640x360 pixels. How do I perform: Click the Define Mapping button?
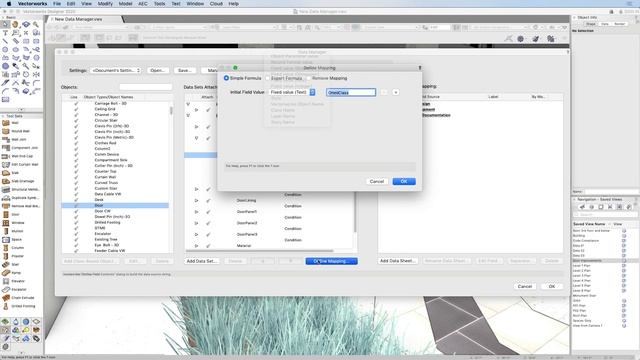(x=331, y=261)
